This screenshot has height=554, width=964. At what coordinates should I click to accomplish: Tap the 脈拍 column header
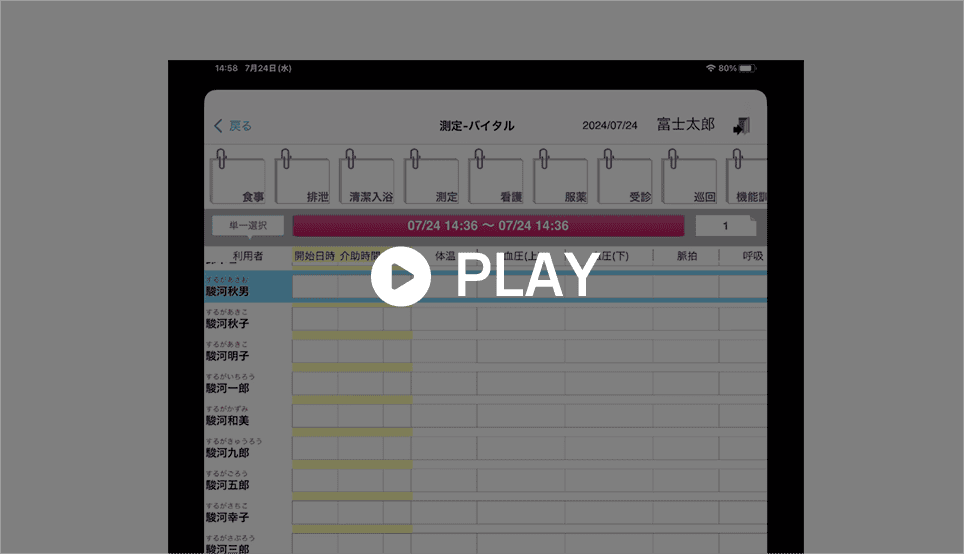(x=687, y=256)
